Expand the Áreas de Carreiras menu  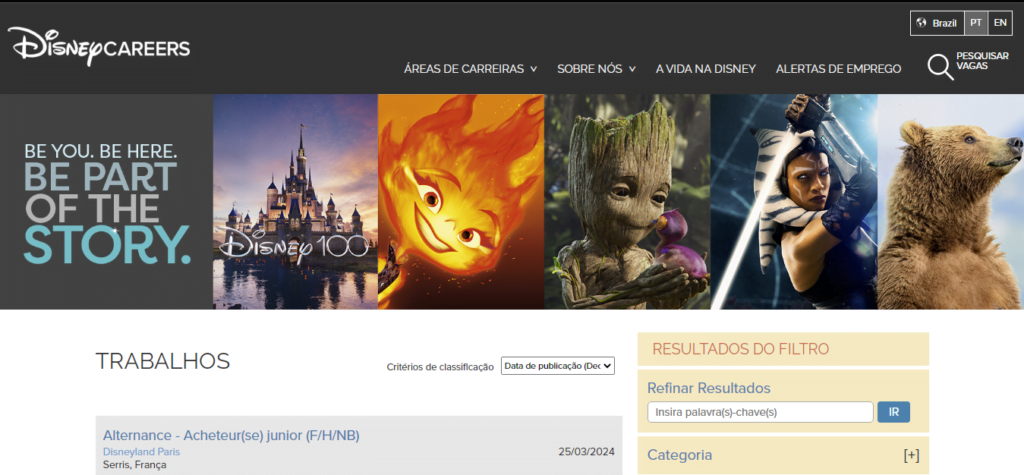(x=470, y=69)
